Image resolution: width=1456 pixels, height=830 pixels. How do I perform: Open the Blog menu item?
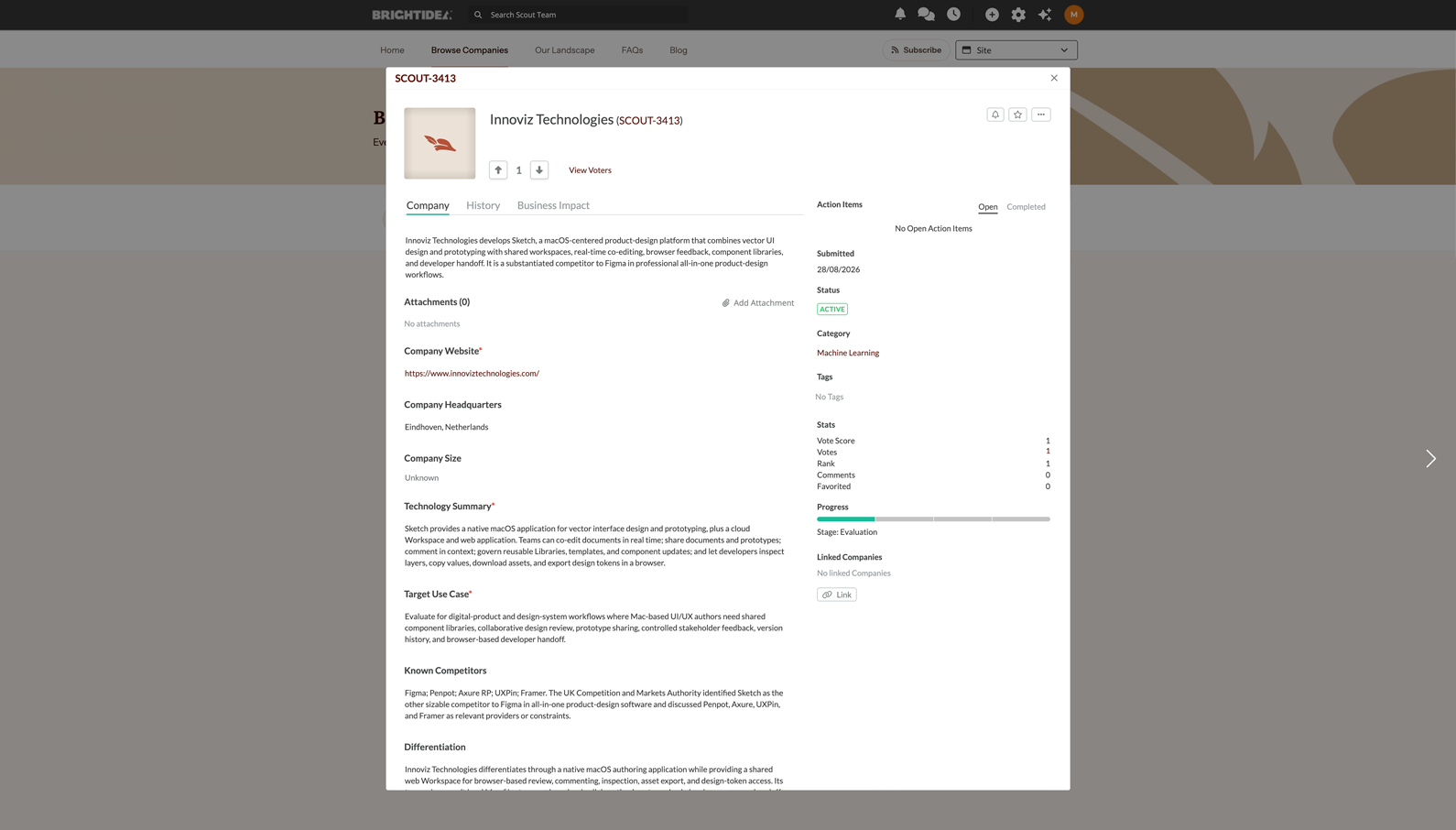point(679,50)
